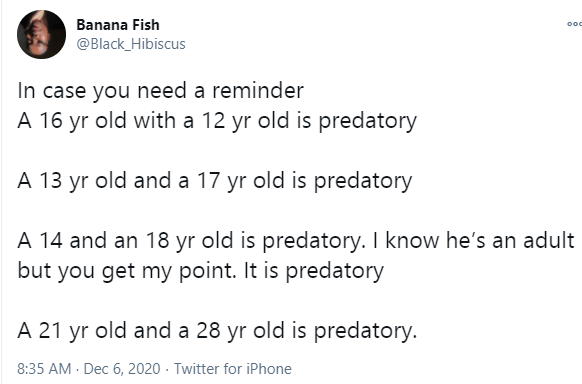Click the Twitter for iPhone source link

pyautogui.click(x=233, y=369)
